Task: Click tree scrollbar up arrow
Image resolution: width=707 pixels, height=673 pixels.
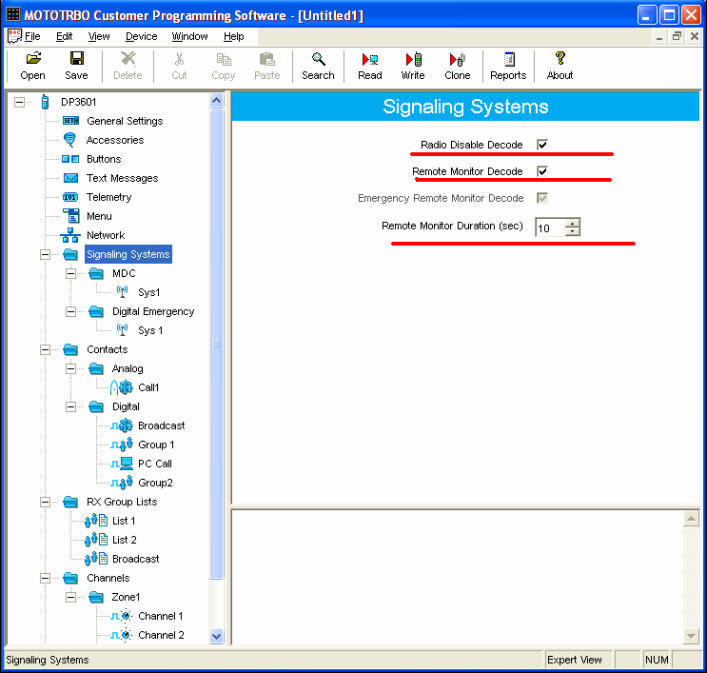Action: pos(217,101)
